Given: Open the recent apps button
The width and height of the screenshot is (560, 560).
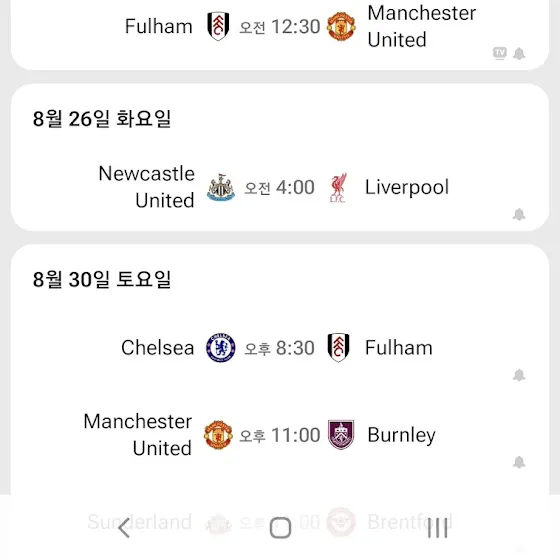Looking at the screenshot, I should click(x=438, y=528).
